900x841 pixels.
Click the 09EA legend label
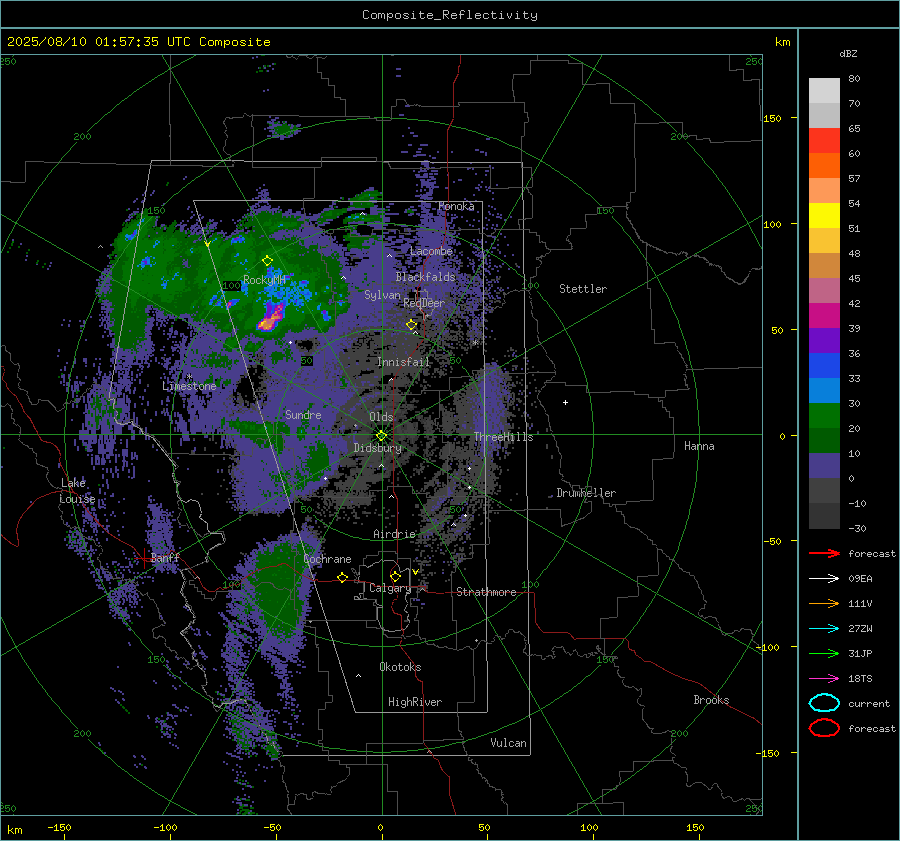(x=860, y=579)
